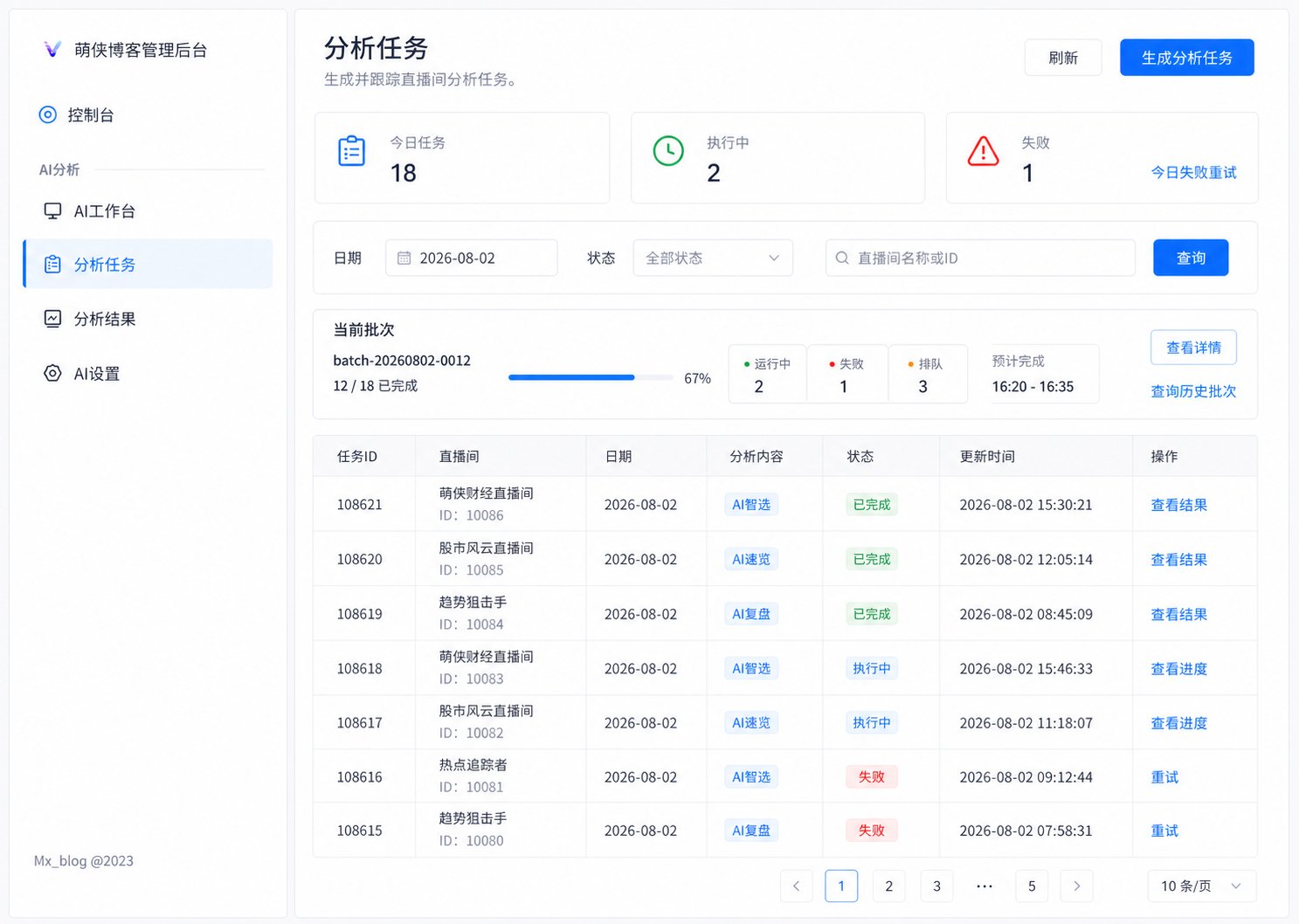Click 重试 for task 108616

tap(1164, 776)
